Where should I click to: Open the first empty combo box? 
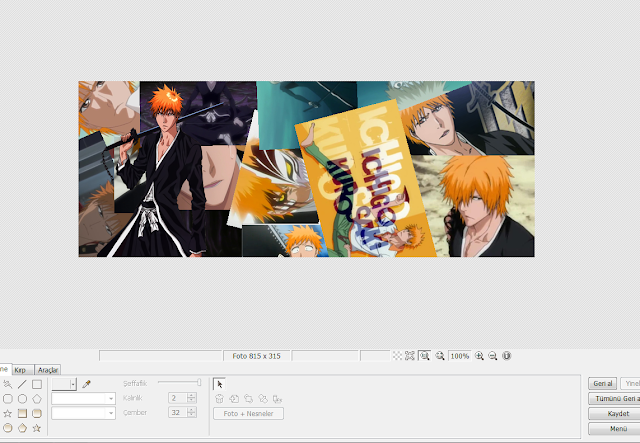83,398
